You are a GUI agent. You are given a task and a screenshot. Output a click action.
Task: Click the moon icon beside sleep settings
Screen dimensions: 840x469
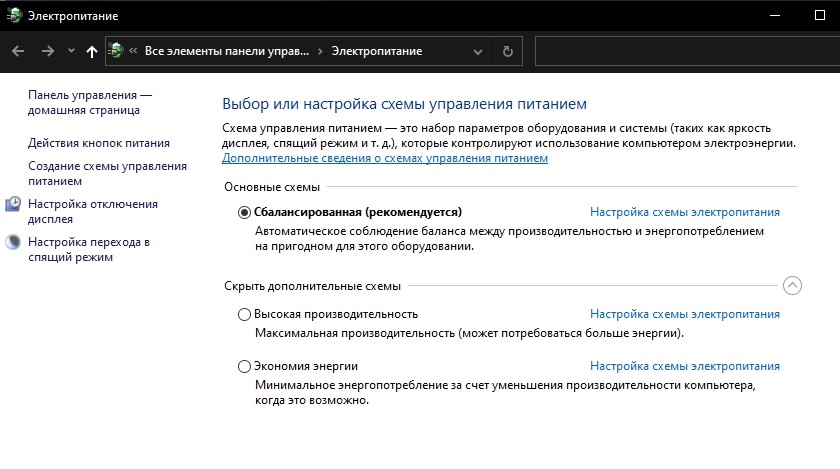pyautogui.click(x=13, y=242)
